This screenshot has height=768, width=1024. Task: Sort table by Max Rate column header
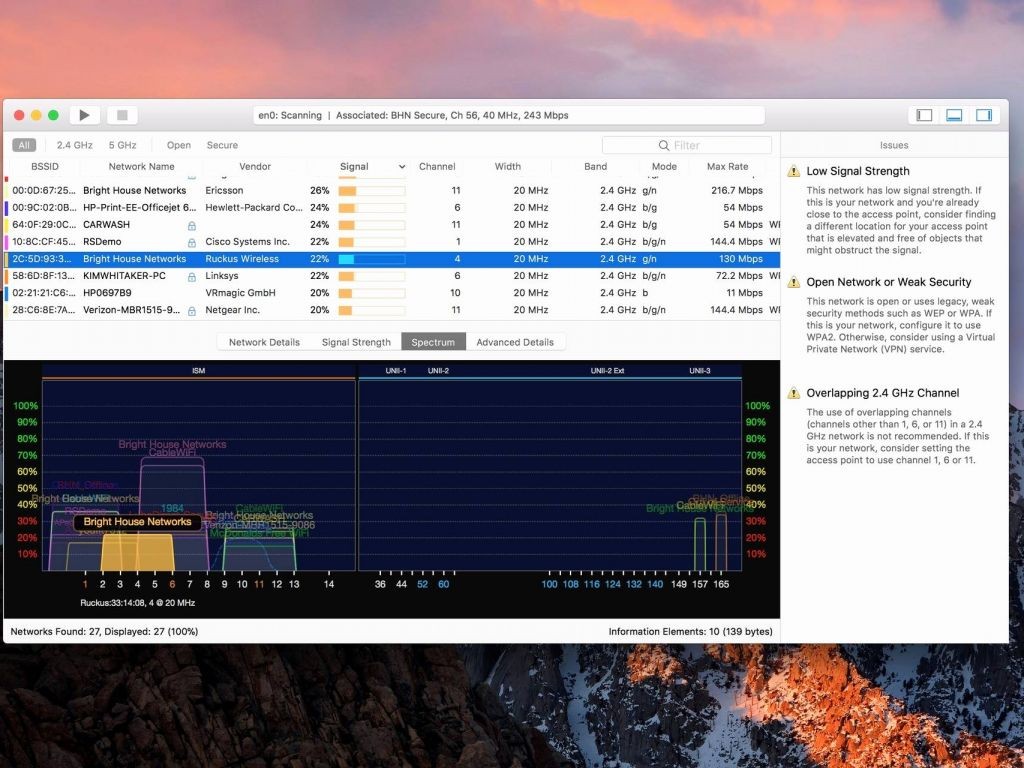[x=727, y=167]
